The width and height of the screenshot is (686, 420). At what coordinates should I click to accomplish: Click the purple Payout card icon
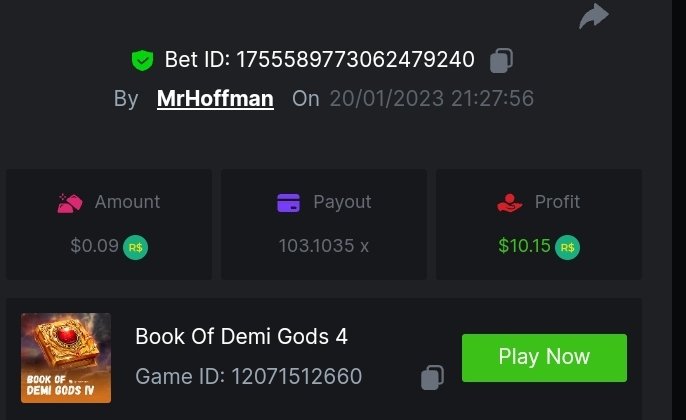[288, 202]
